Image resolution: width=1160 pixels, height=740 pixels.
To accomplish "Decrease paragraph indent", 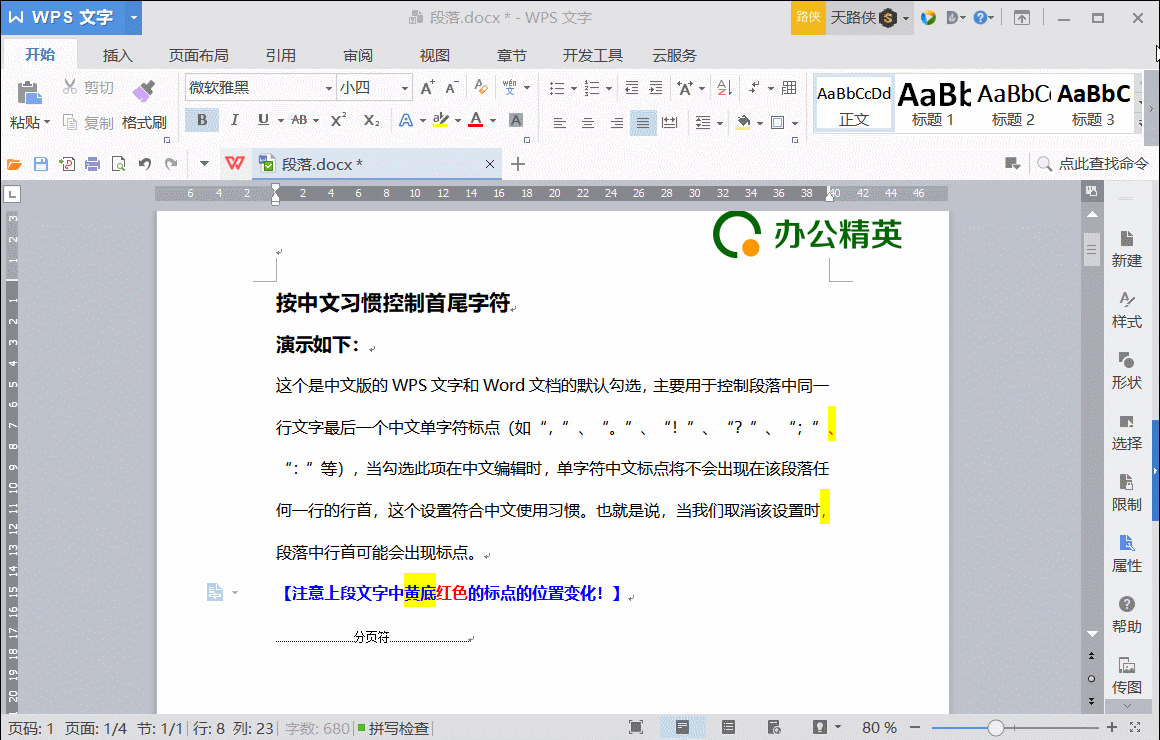I will click(x=632, y=88).
